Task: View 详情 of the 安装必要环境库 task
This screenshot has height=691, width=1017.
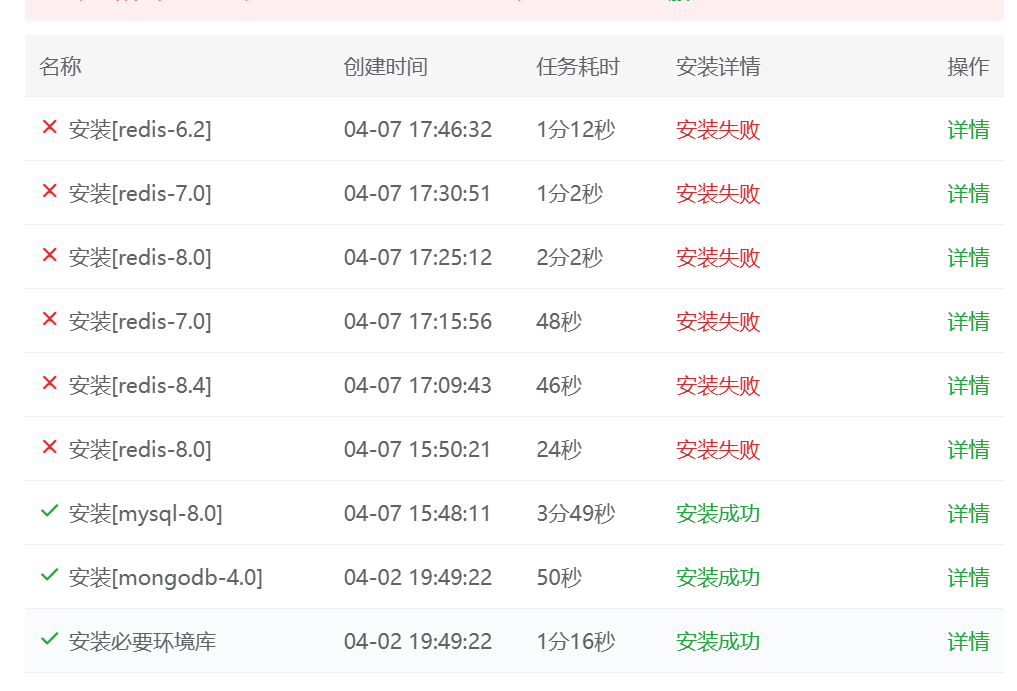Action: (x=968, y=641)
